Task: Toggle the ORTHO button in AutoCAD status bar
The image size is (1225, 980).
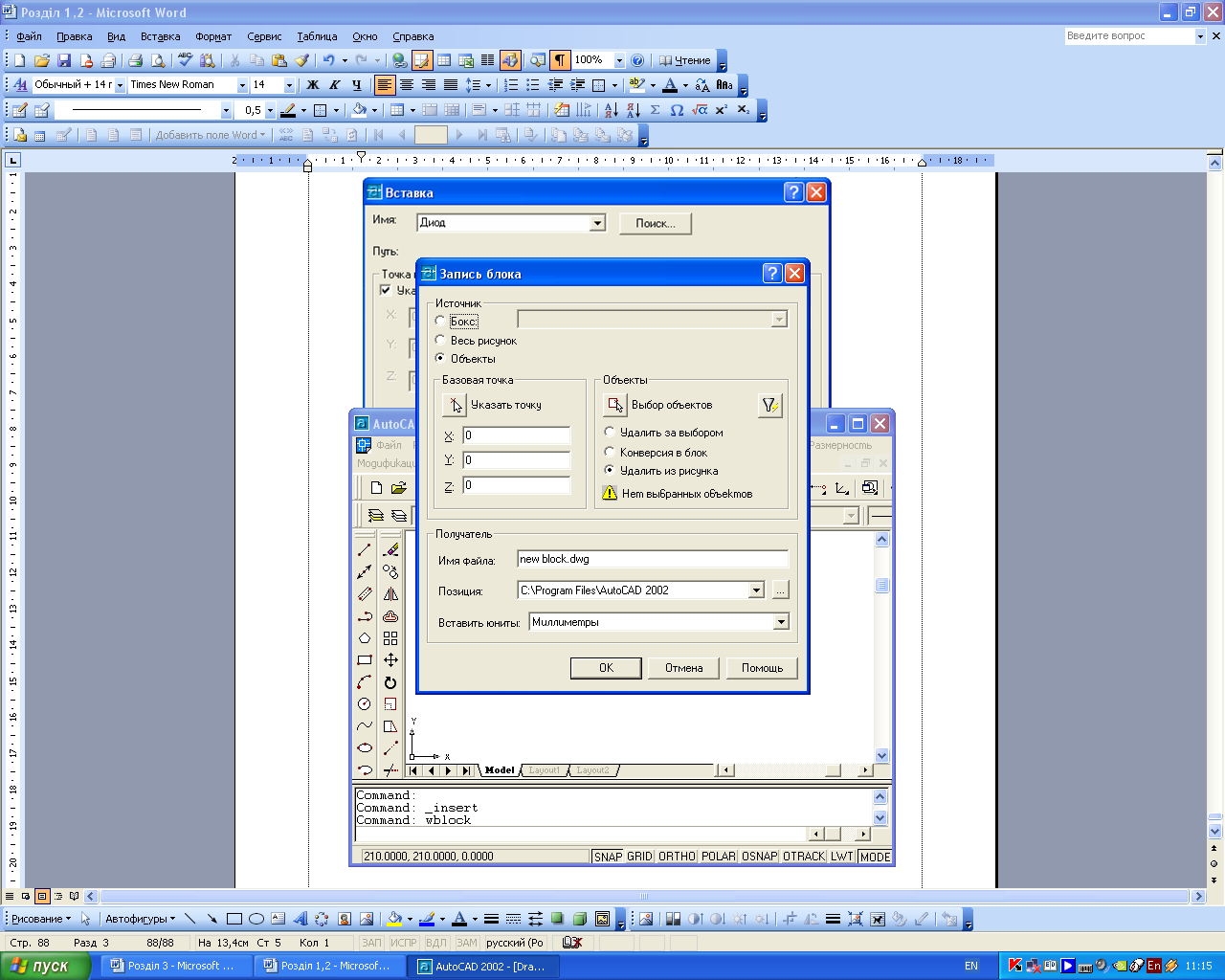Action: (x=677, y=857)
